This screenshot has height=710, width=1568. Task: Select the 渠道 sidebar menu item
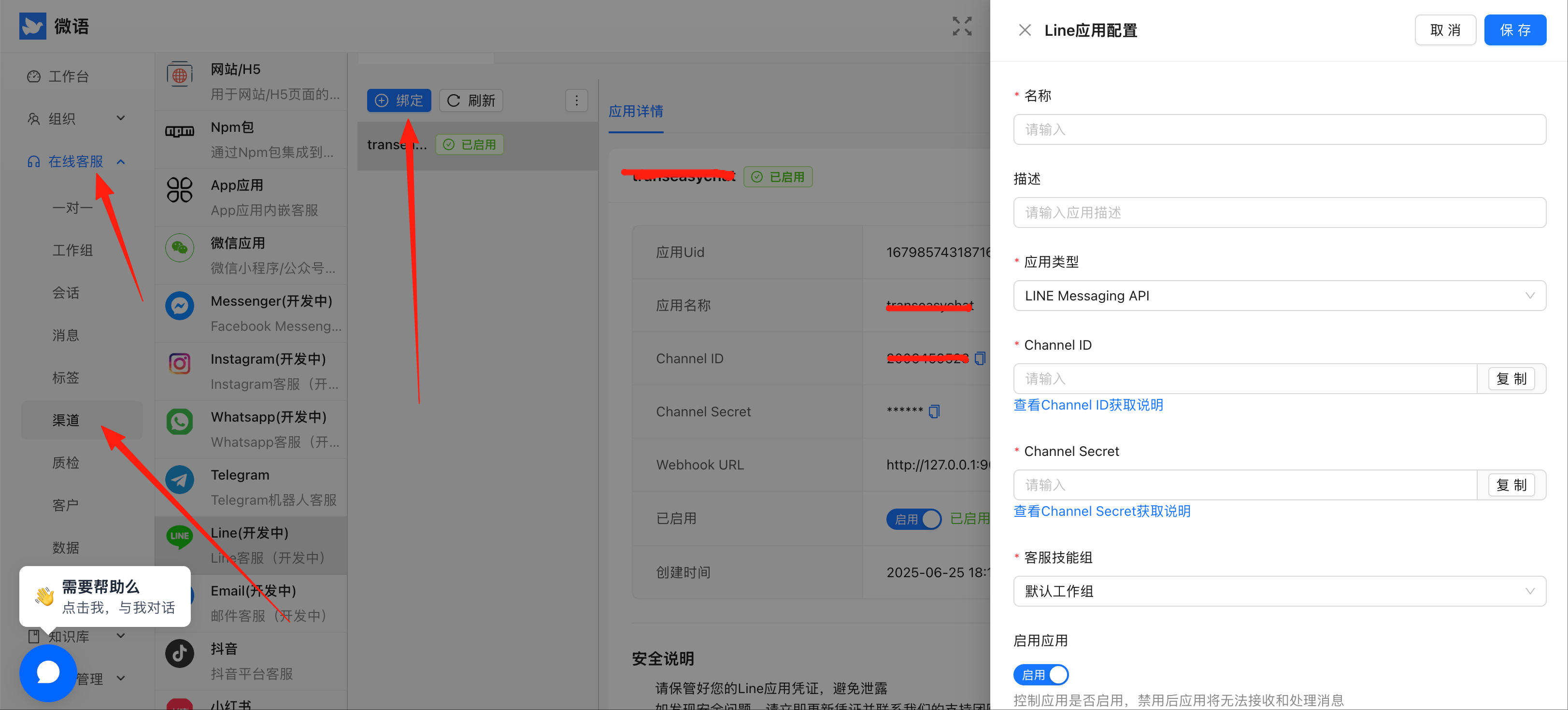[x=66, y=420]
